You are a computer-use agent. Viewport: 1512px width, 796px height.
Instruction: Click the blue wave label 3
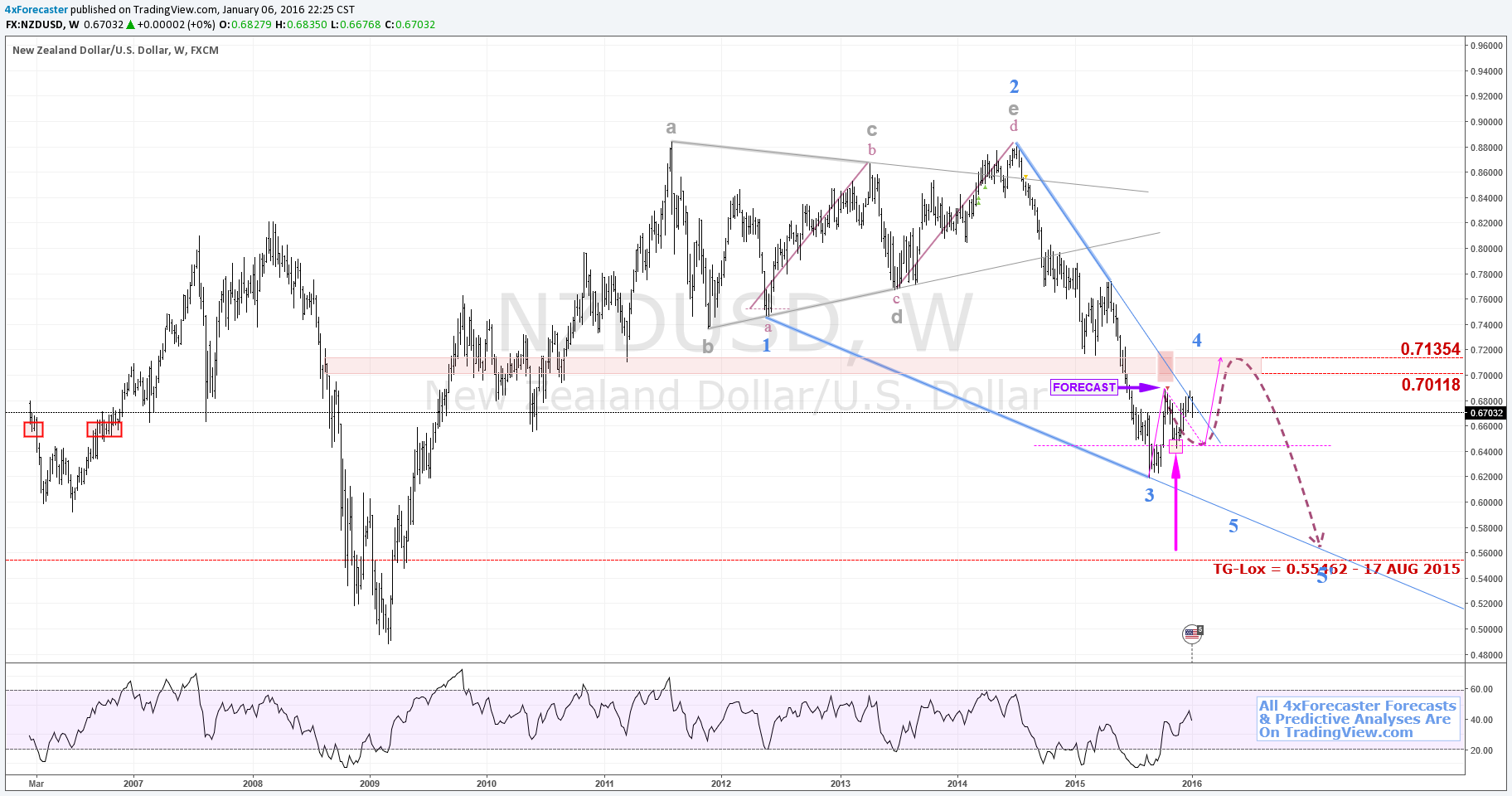(1149, 496)
